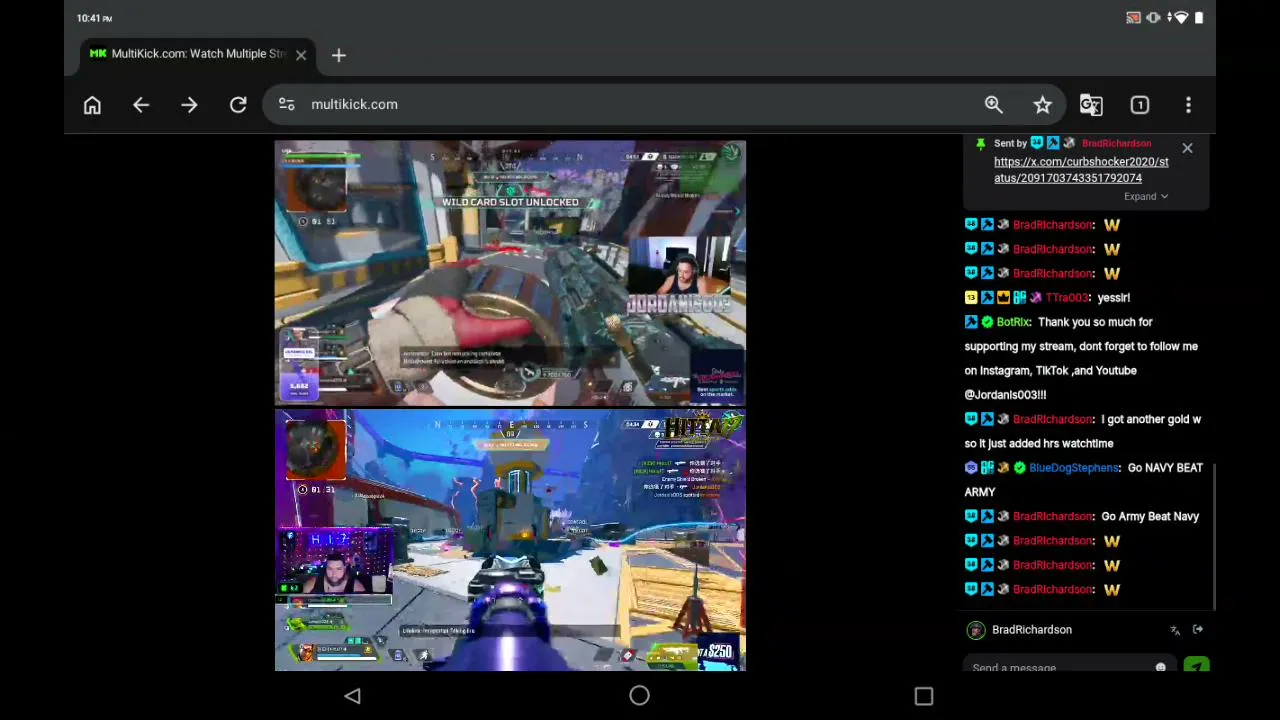Close the MultiKick.com tab
1280x720 pixels.
(x=301, y=55)
